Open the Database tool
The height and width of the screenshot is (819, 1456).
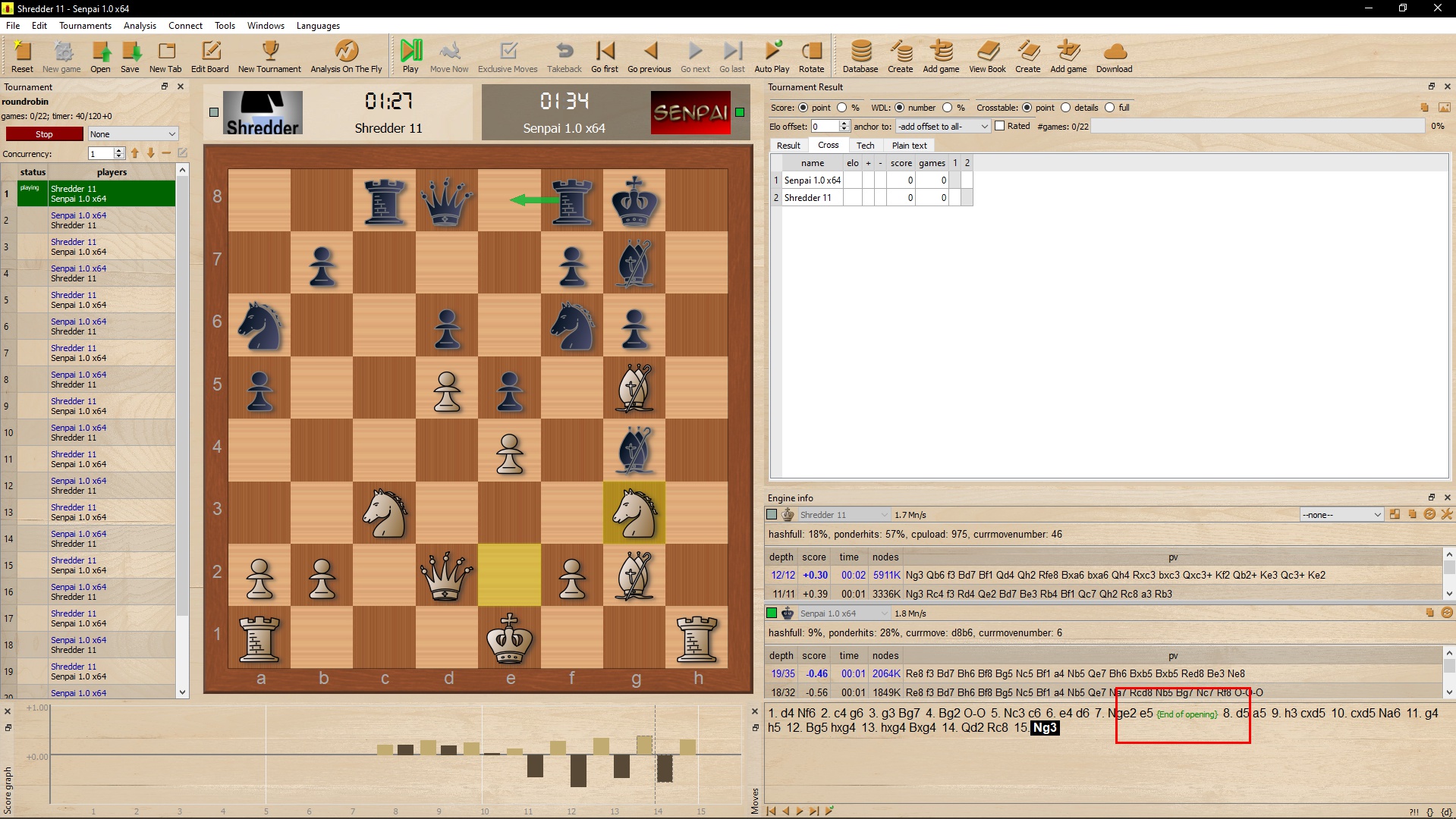860,56
